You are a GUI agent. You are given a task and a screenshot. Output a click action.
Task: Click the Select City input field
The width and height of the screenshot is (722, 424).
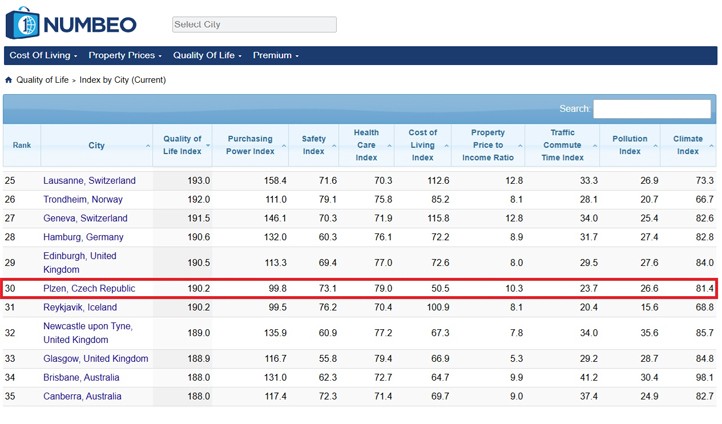(253, 24)
